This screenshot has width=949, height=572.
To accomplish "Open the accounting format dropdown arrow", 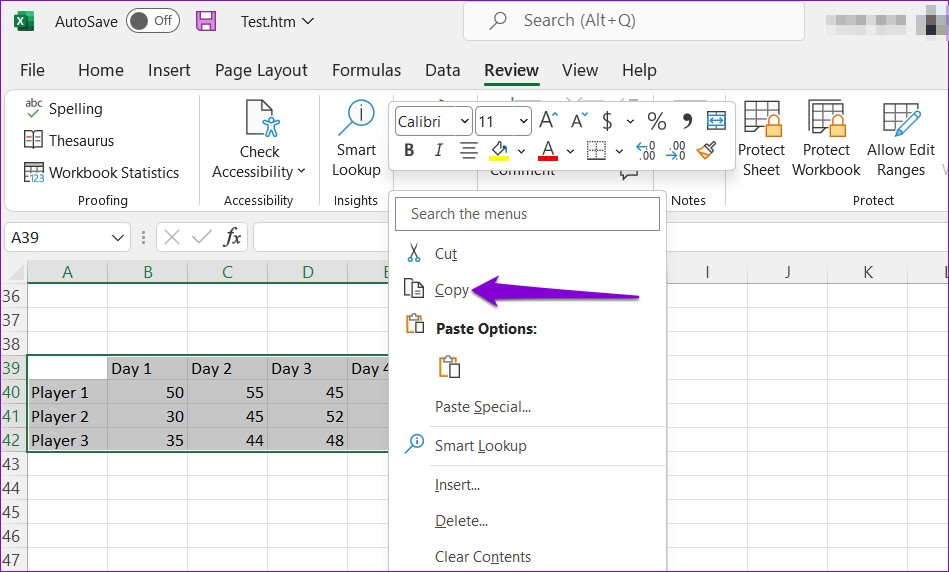I will (630, 122).
